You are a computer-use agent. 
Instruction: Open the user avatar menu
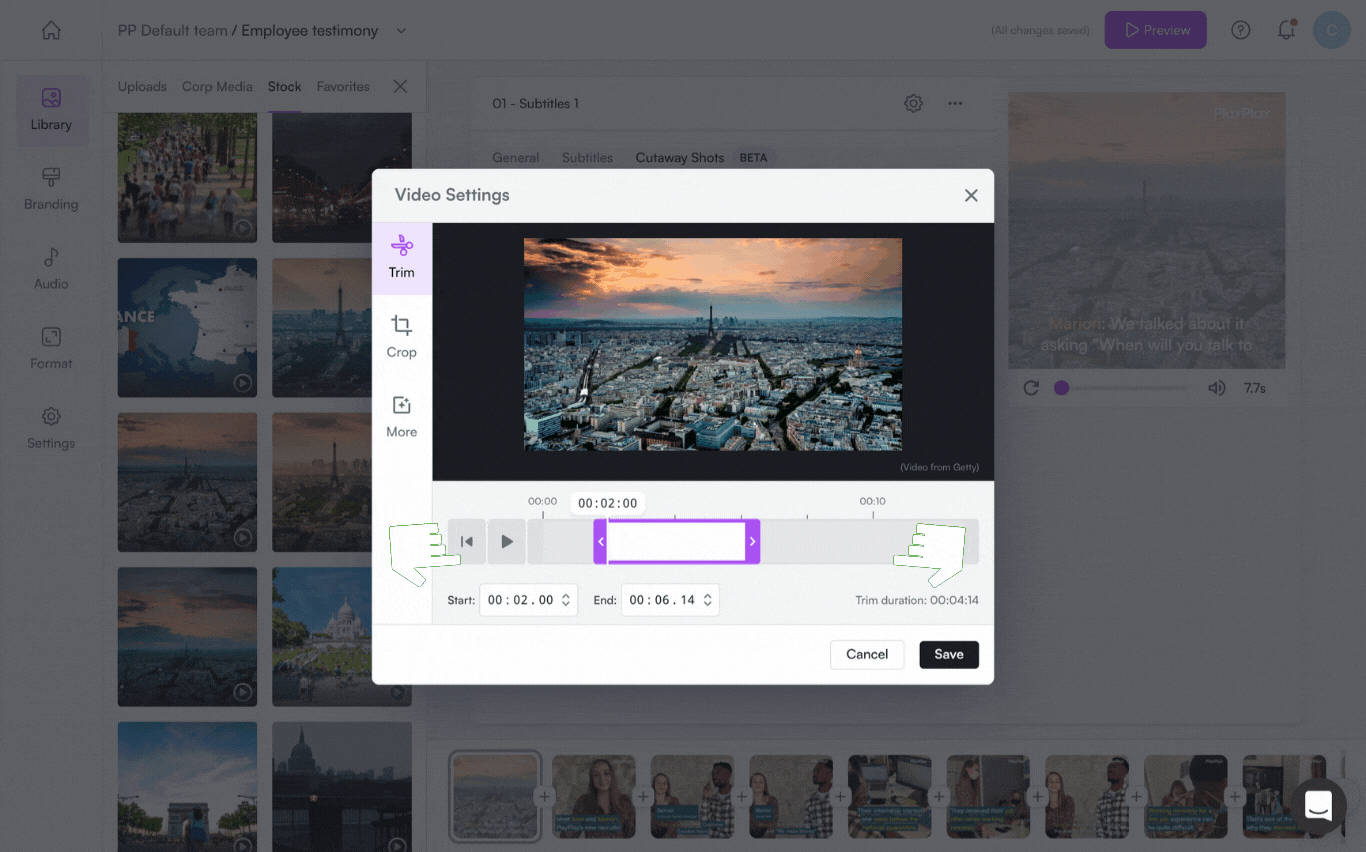pyautogui.click(x=1331, y=30)
